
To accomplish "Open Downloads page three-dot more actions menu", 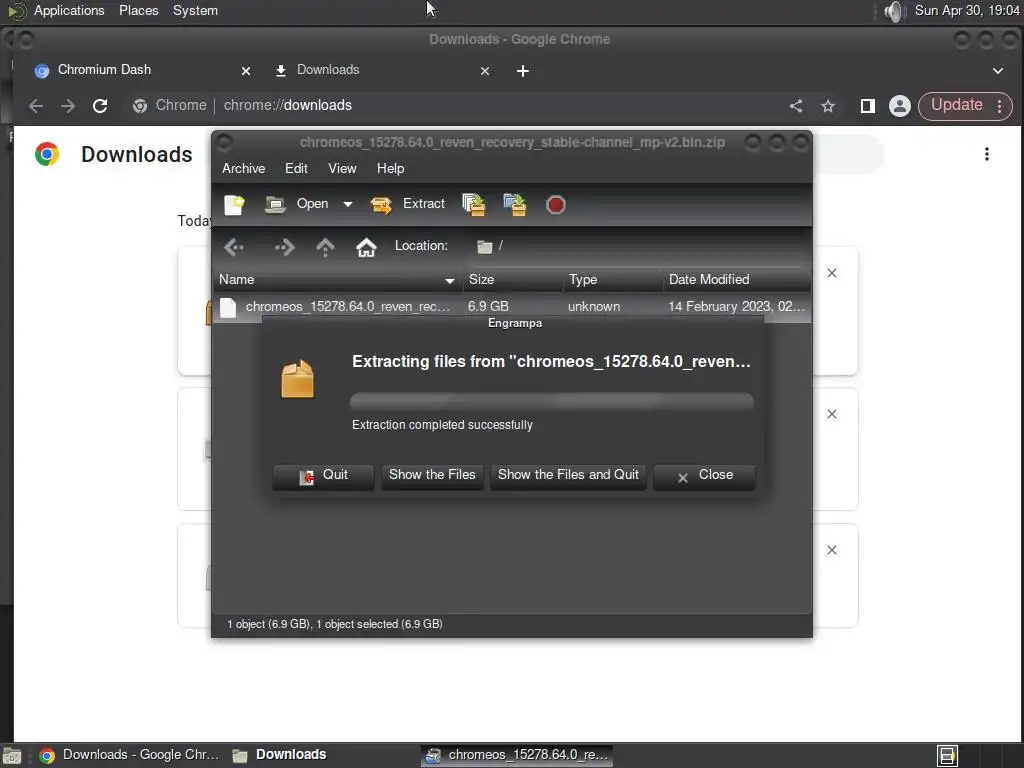I will pos(986,154).
